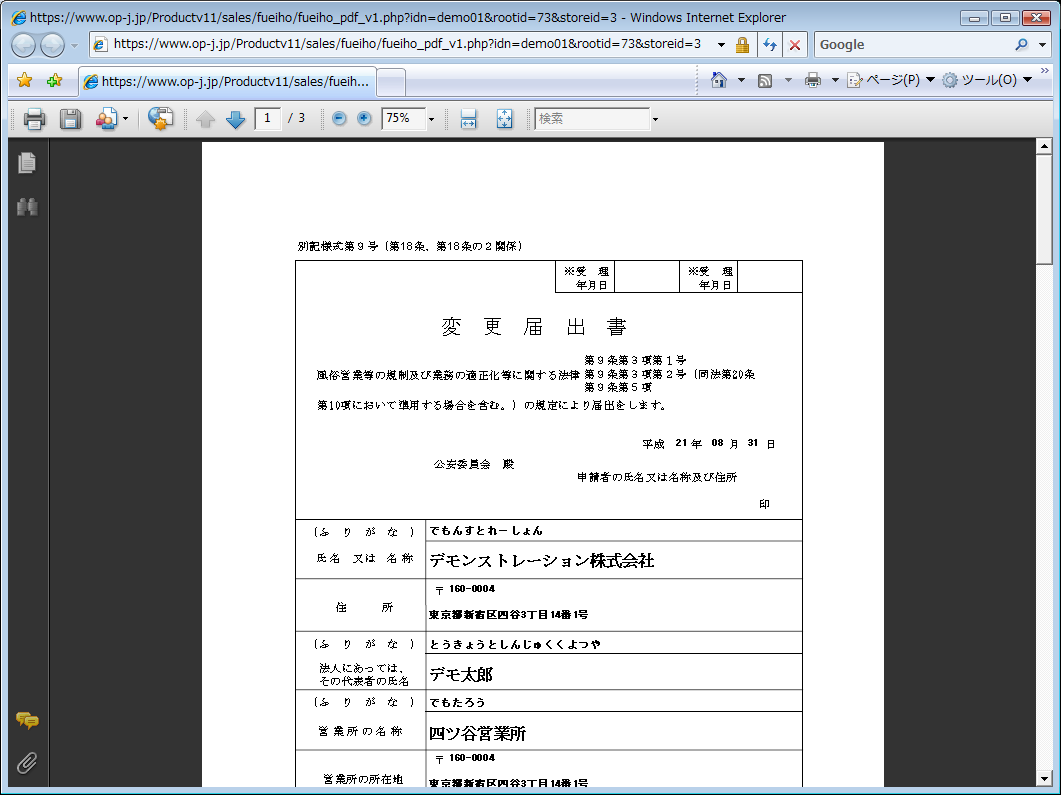Open the Pages panel in sidebar

(27, 162)
